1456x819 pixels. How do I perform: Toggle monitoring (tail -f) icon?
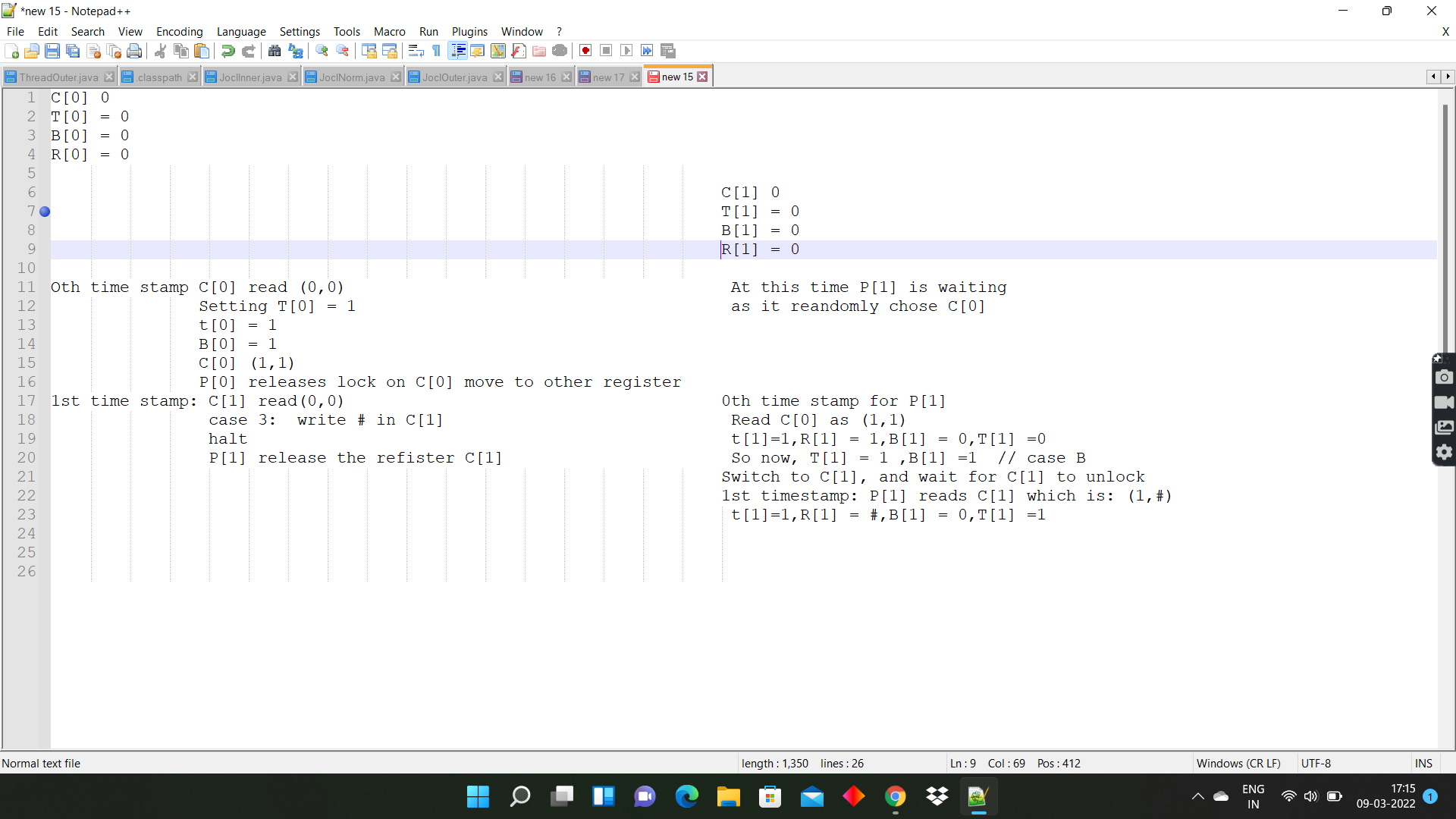click(x=560, y=51)
